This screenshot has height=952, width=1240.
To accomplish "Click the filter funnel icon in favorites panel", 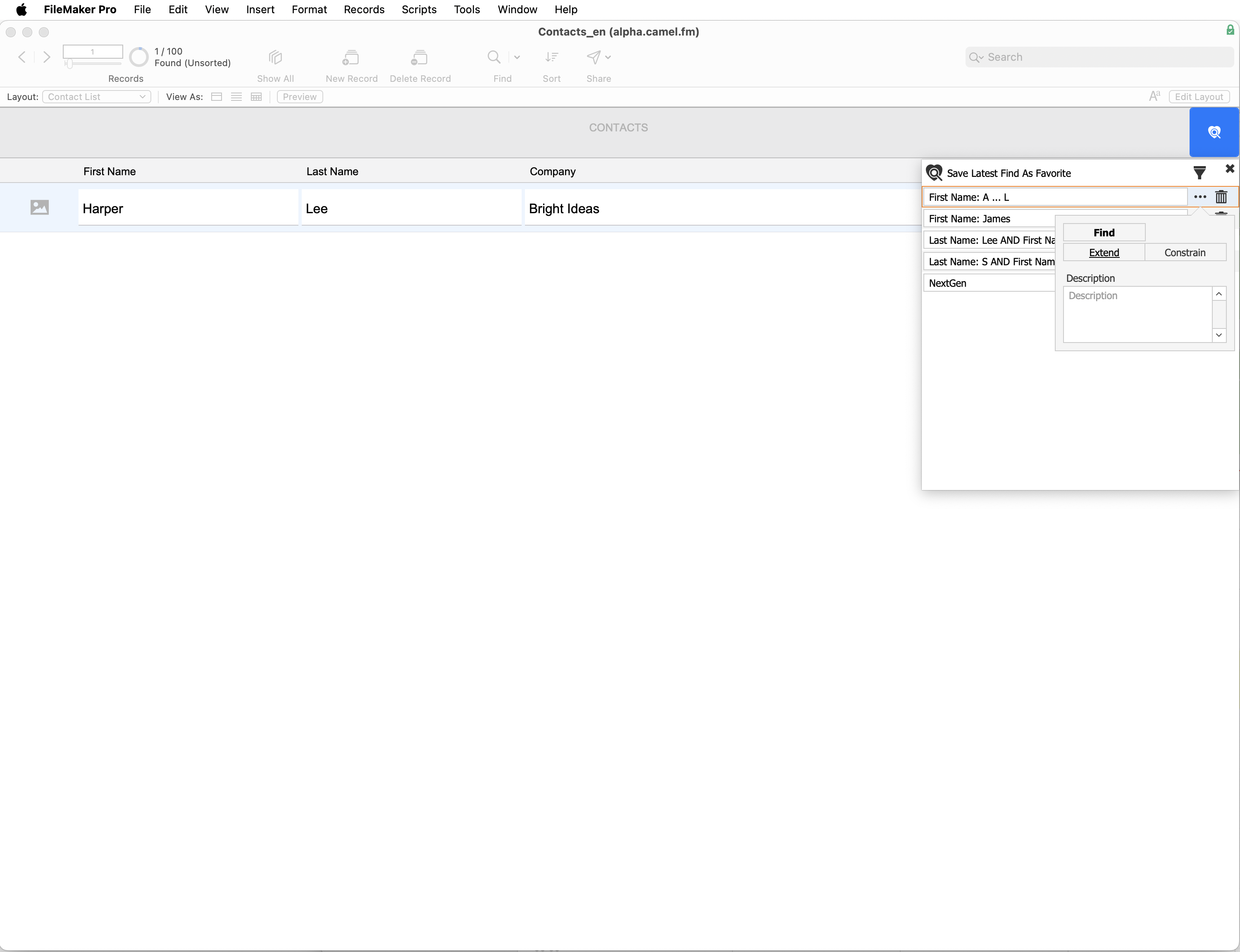I will tap(1200, 172).
